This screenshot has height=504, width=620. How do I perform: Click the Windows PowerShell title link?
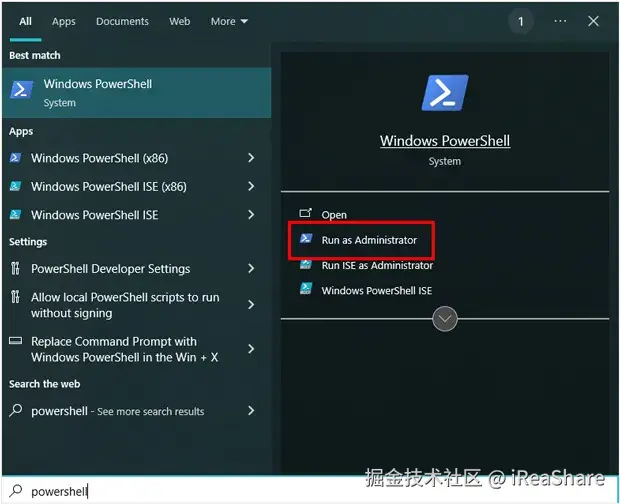click(445, 141)
